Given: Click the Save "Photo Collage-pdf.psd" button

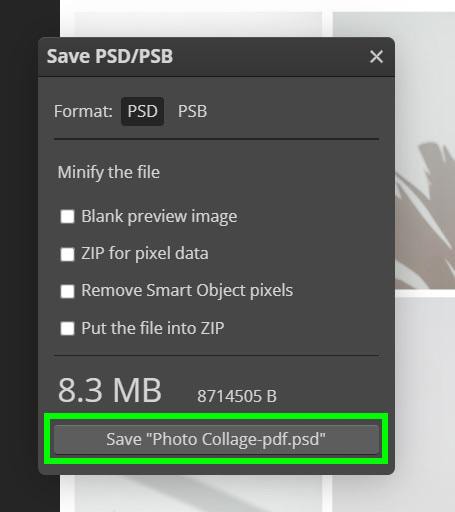Looking at the screenshot, I should tap(216, 439).
